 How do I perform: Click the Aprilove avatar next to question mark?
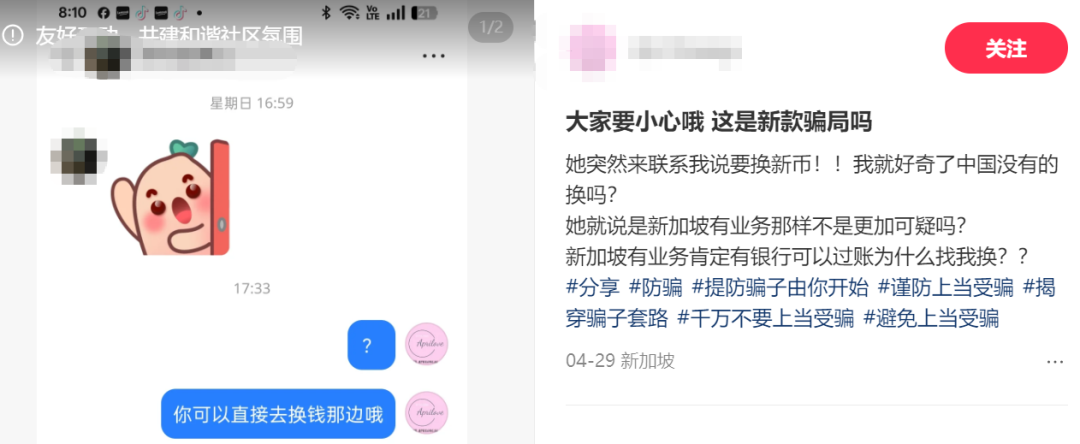(x=426, y=345)
